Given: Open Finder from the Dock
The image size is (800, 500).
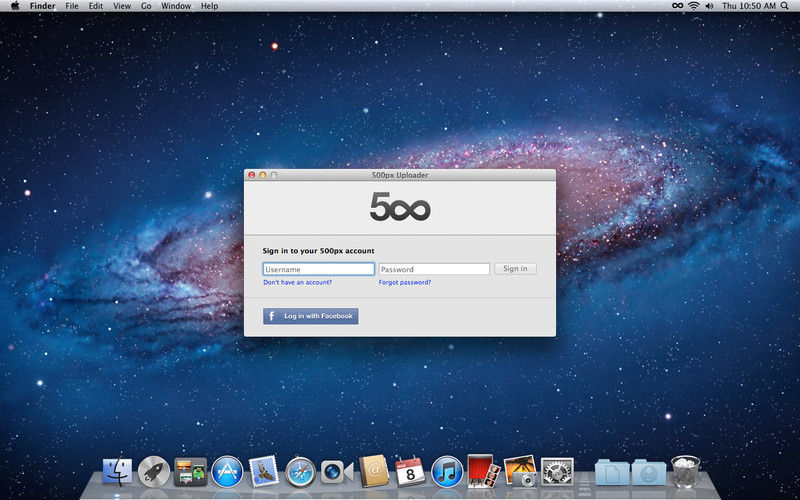Looking at the screenshot, I should pos(117,470).
